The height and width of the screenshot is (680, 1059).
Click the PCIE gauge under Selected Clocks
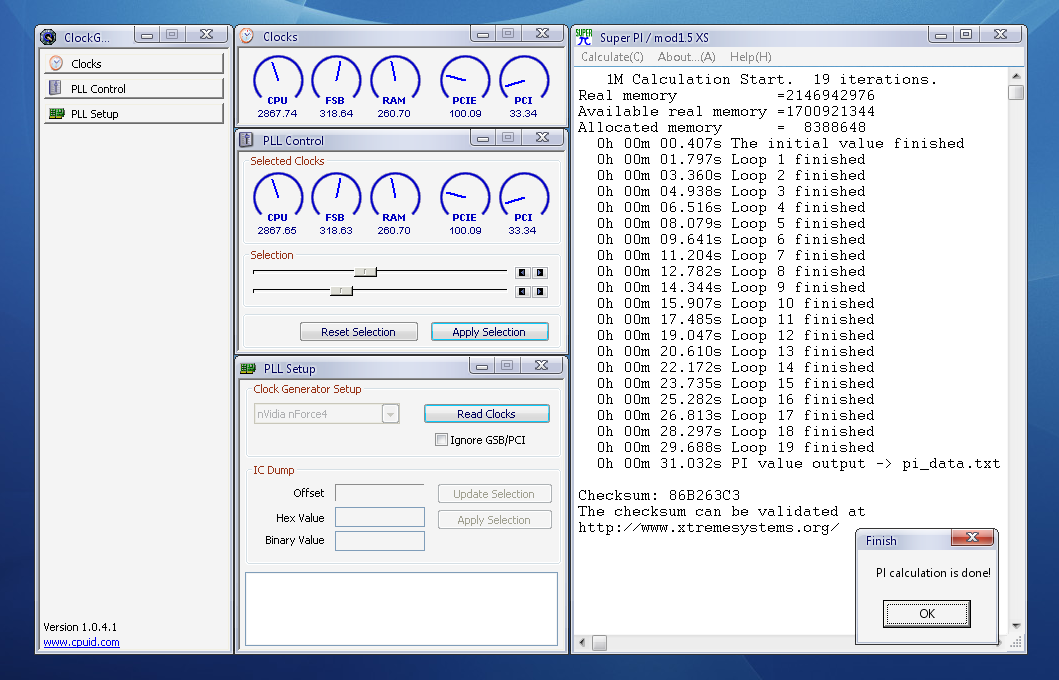click(x=465, y=204)
